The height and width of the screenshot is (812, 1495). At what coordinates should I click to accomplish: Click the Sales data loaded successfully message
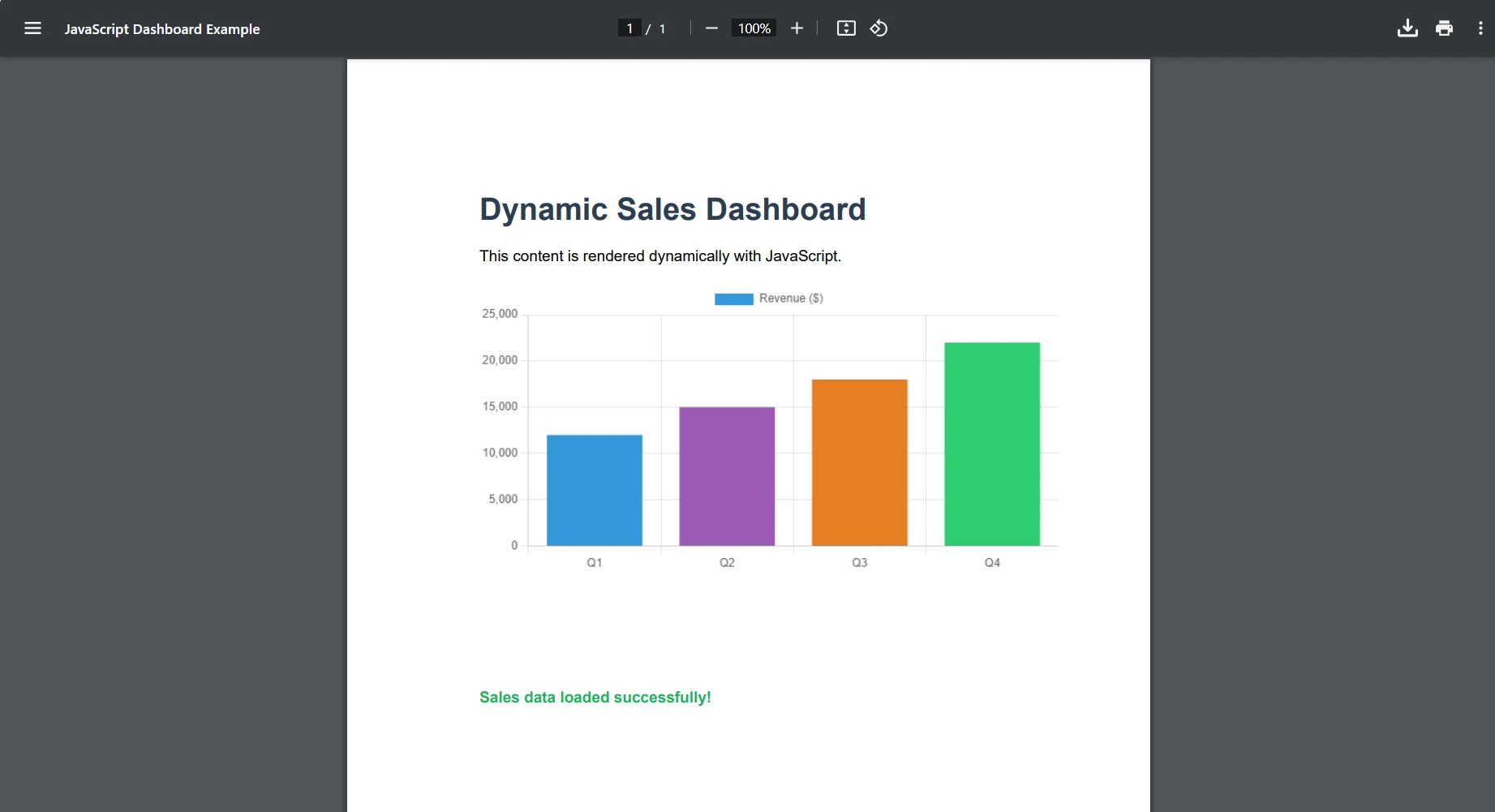click(x=595, y=698)
